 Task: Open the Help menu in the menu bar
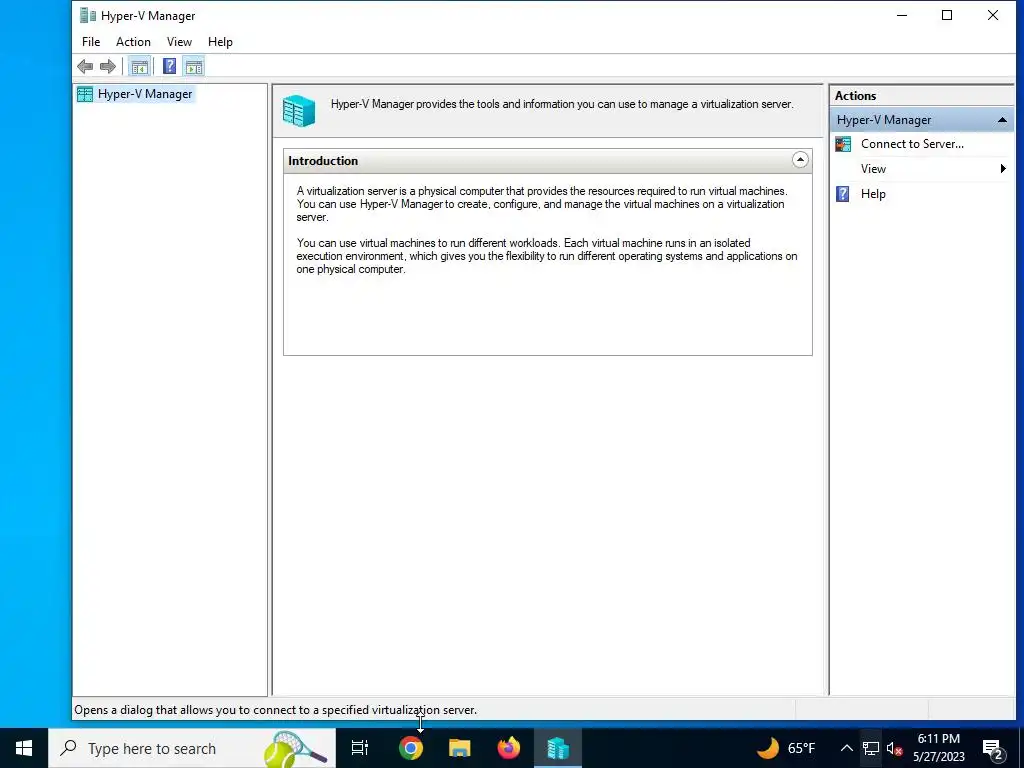tap(220, 42)
